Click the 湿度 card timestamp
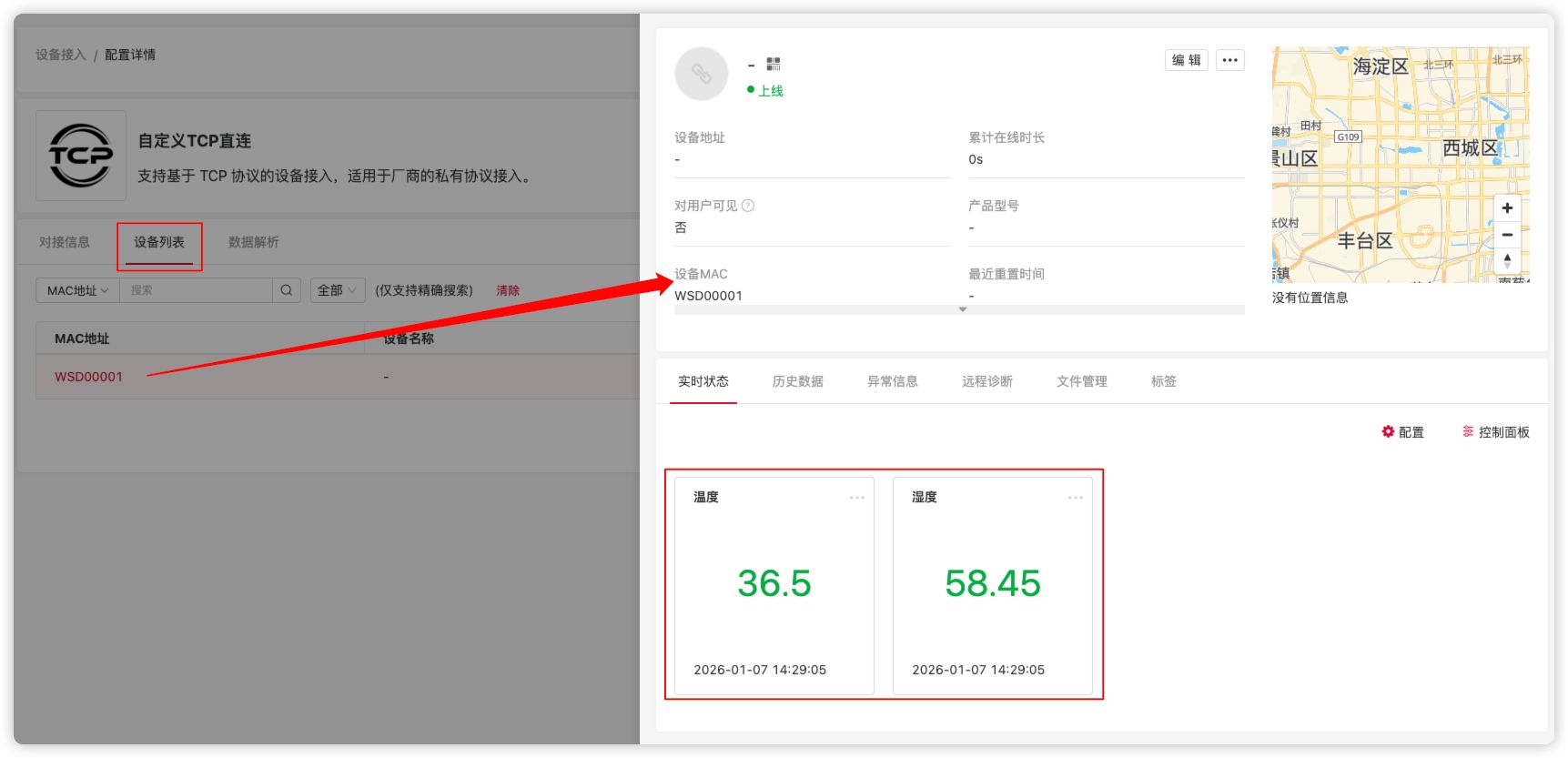 pyautogui.click(x=978, y=670)
